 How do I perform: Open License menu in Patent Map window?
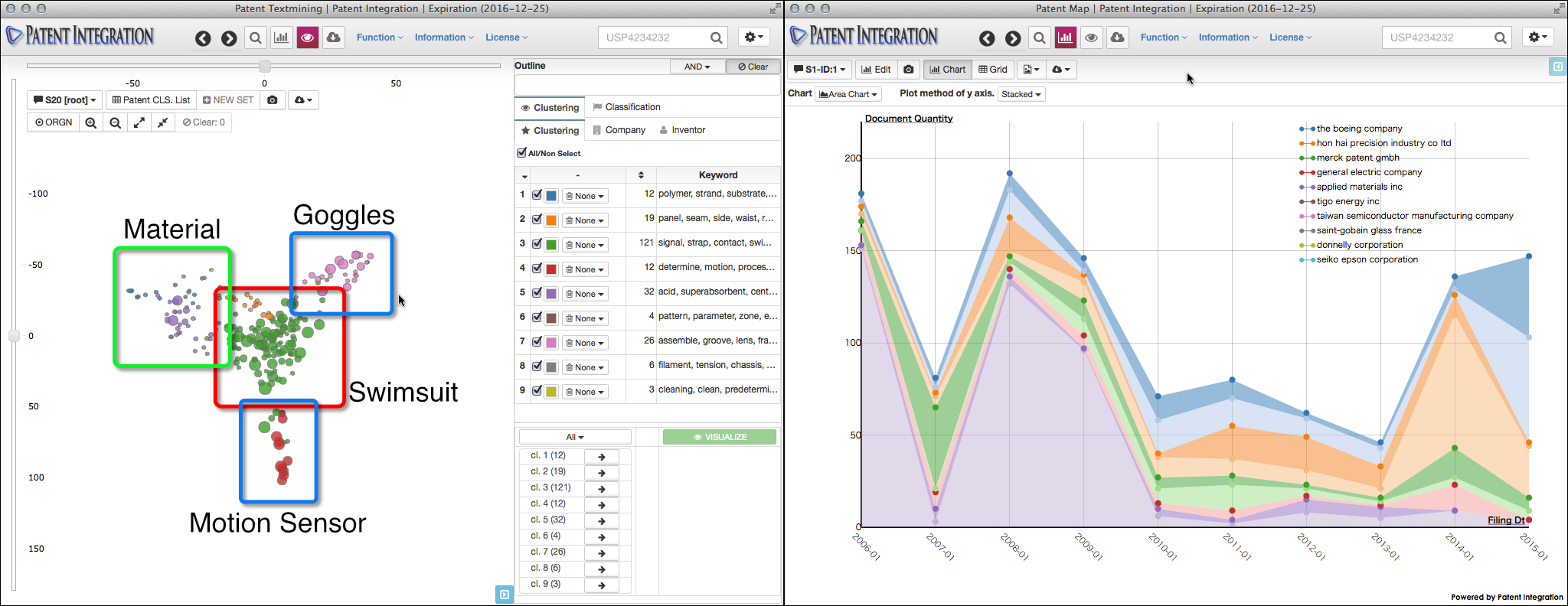coord(1290,37)
